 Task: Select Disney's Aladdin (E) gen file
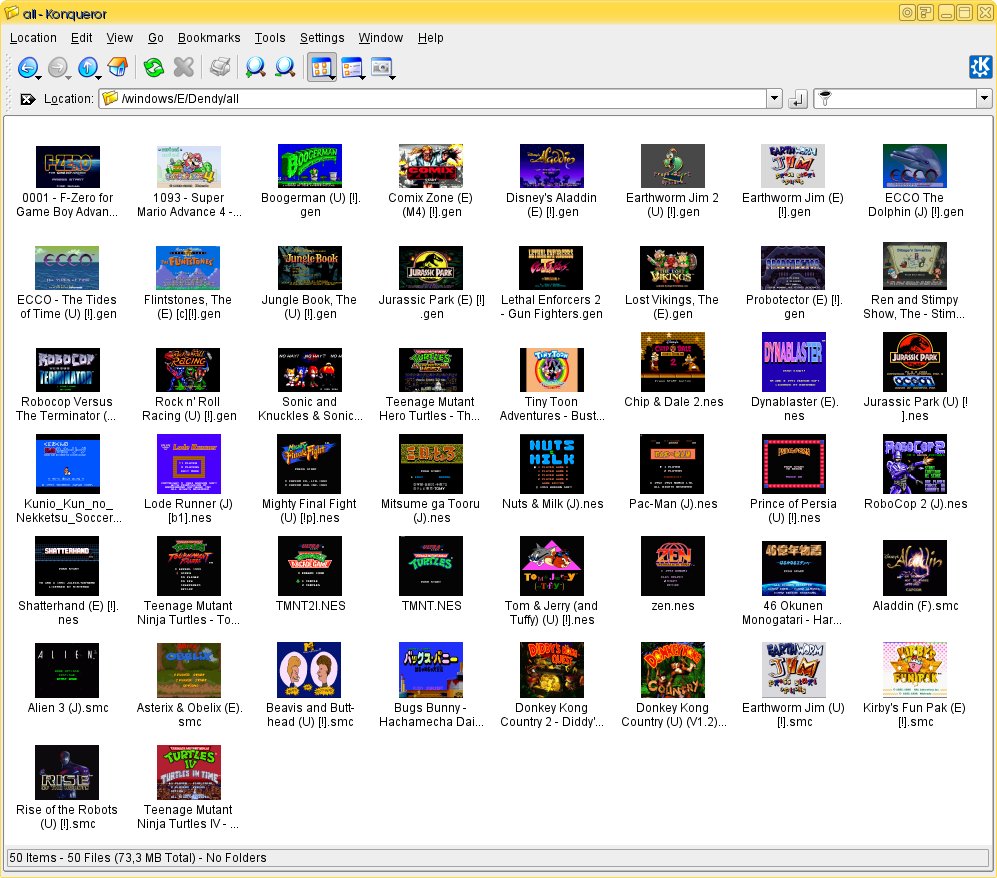click(x=551, y=182)
